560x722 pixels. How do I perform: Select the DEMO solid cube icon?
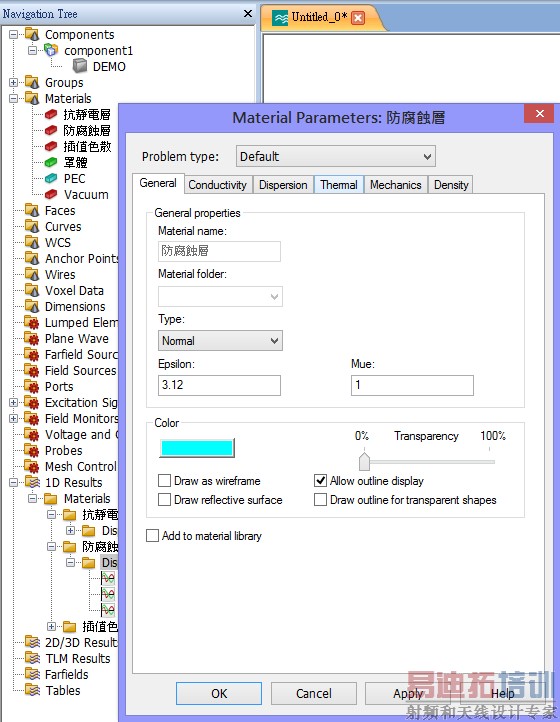[x=80, y=66]
